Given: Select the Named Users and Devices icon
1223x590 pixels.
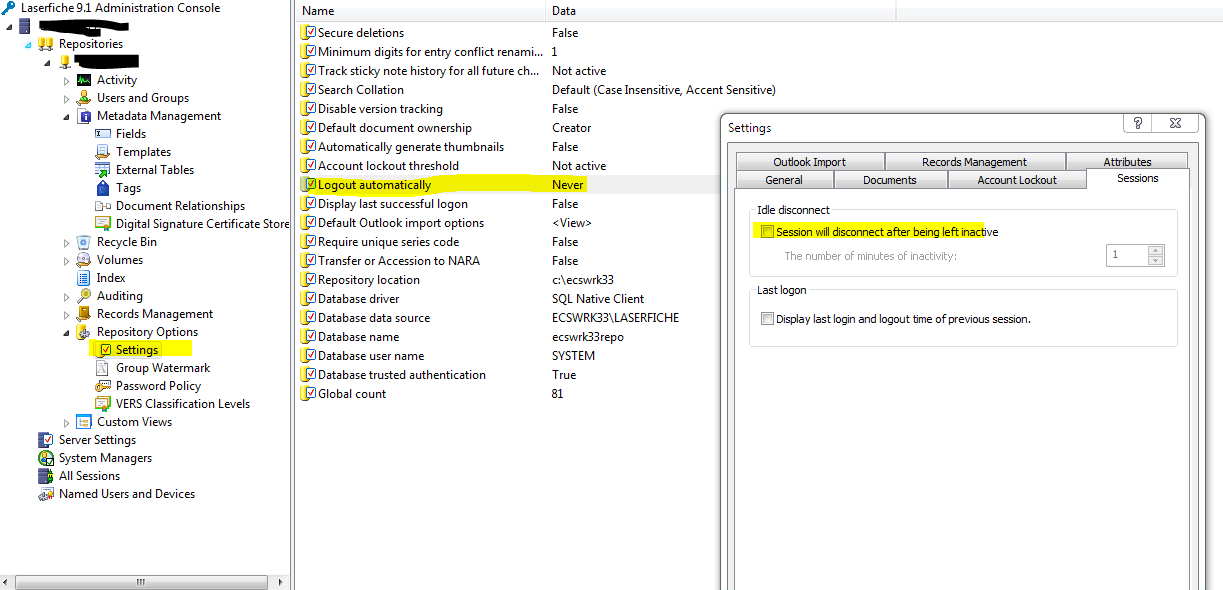Looking at the screenshot, I should point(46,494).
